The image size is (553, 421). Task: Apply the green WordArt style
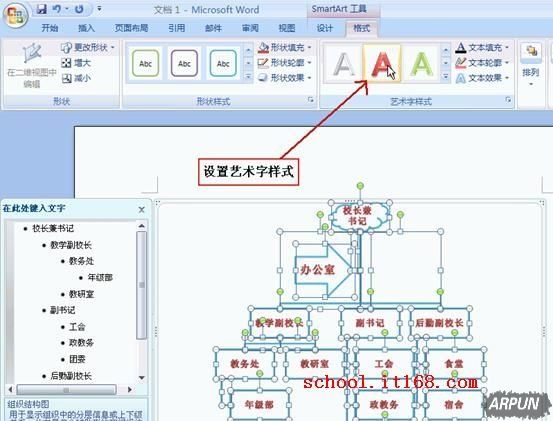click(x=421, y=64)
